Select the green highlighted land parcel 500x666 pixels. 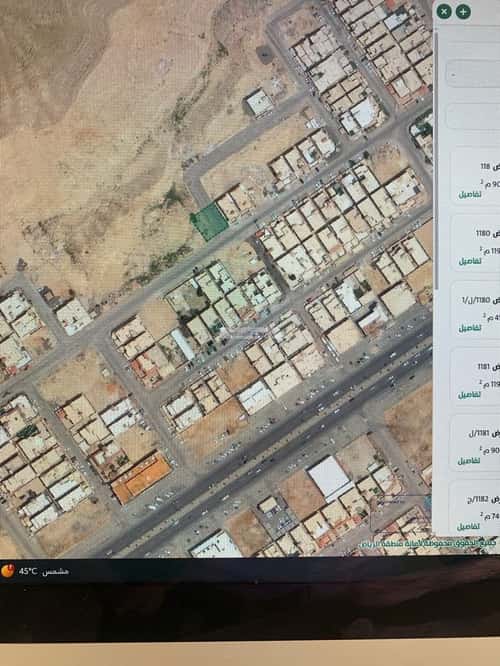(x=209, y=222)
